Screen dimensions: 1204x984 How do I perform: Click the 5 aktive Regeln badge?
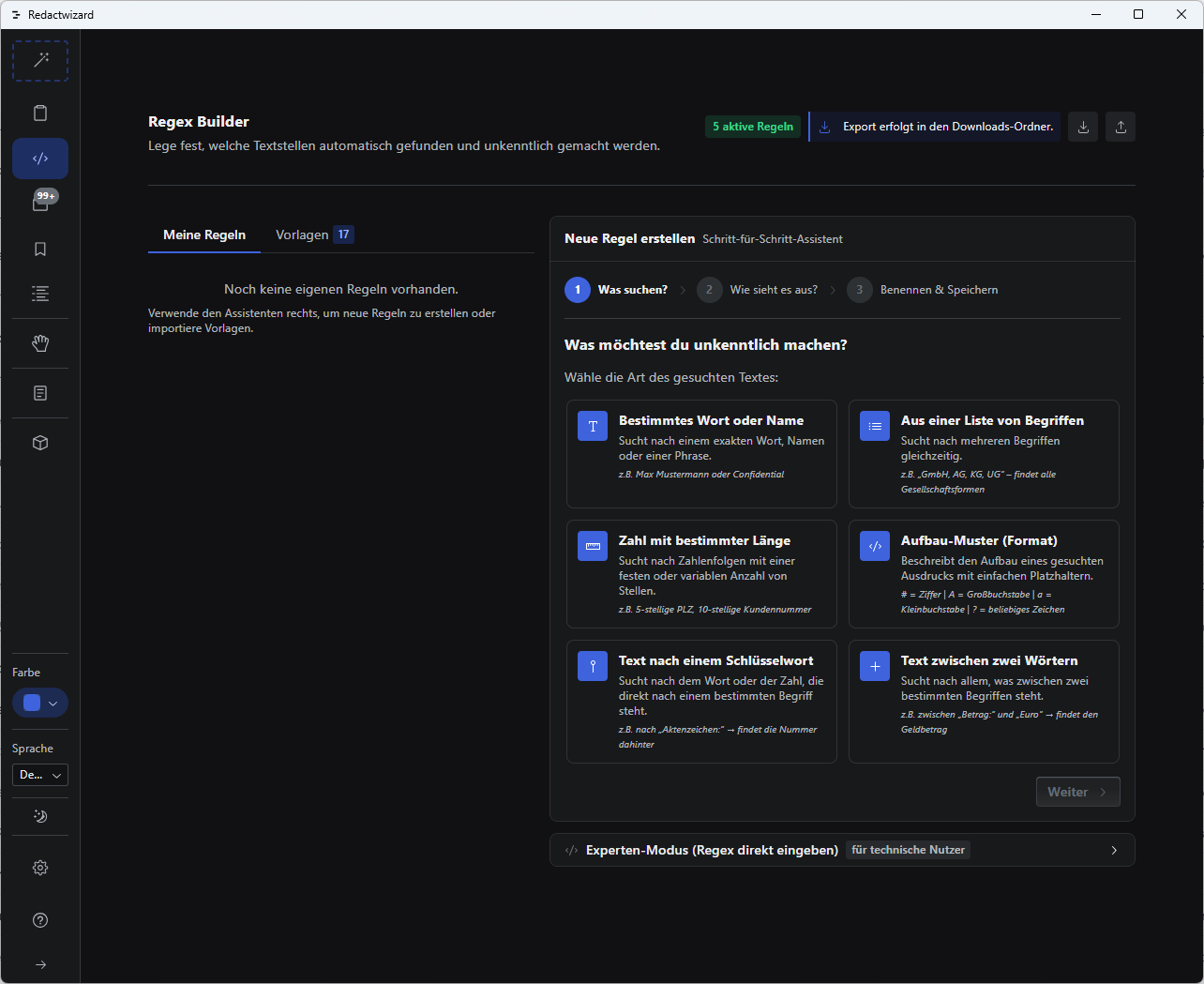[x=753, y=127]
